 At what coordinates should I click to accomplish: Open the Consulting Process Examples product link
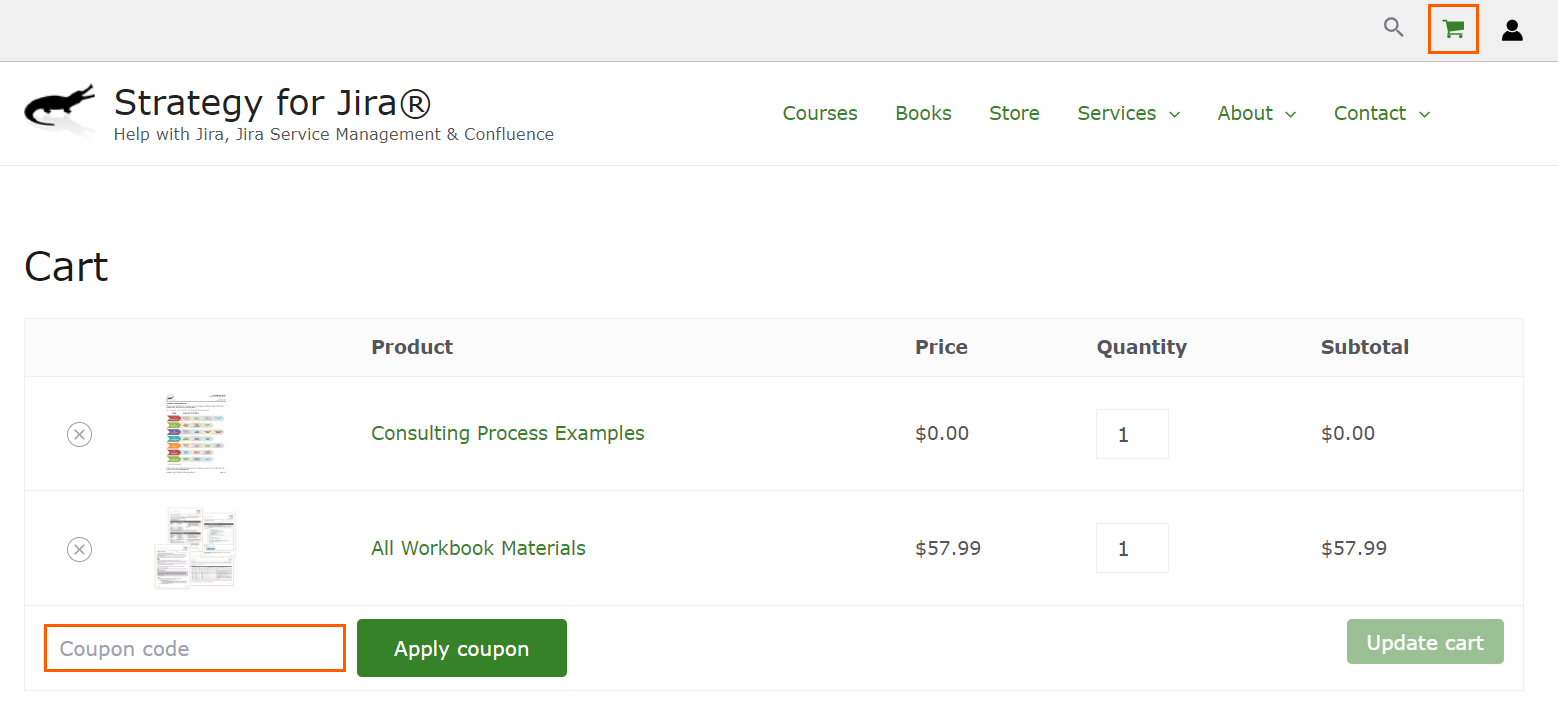[x=508, y=433]
